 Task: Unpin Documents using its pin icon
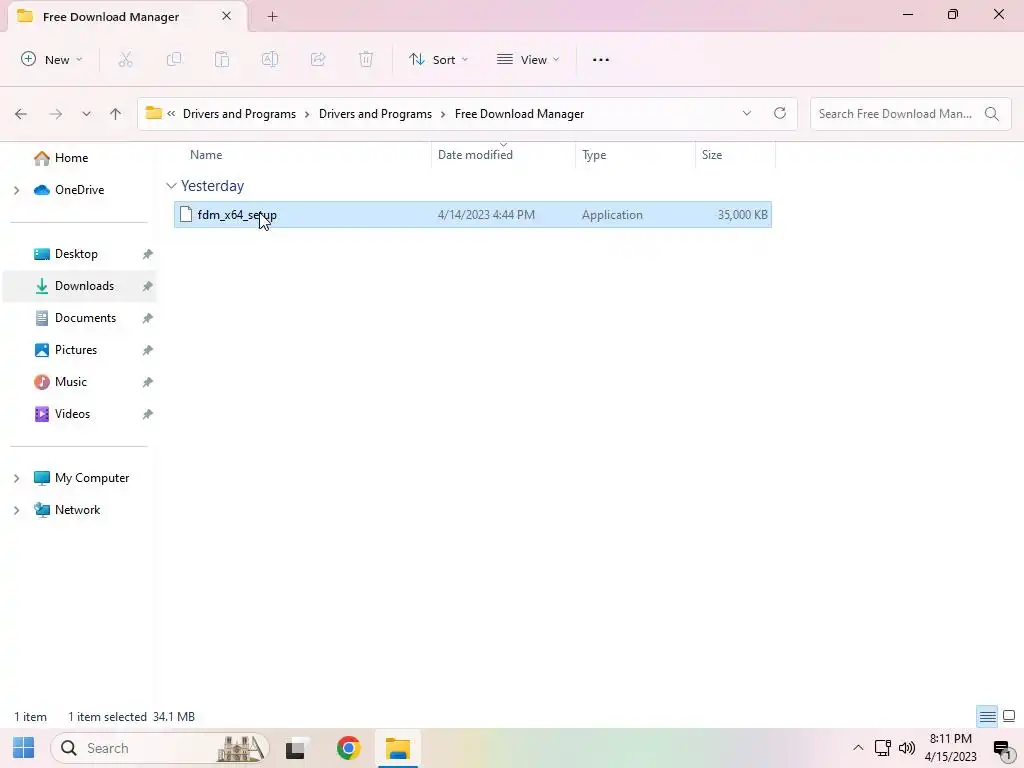coord(148,318)
